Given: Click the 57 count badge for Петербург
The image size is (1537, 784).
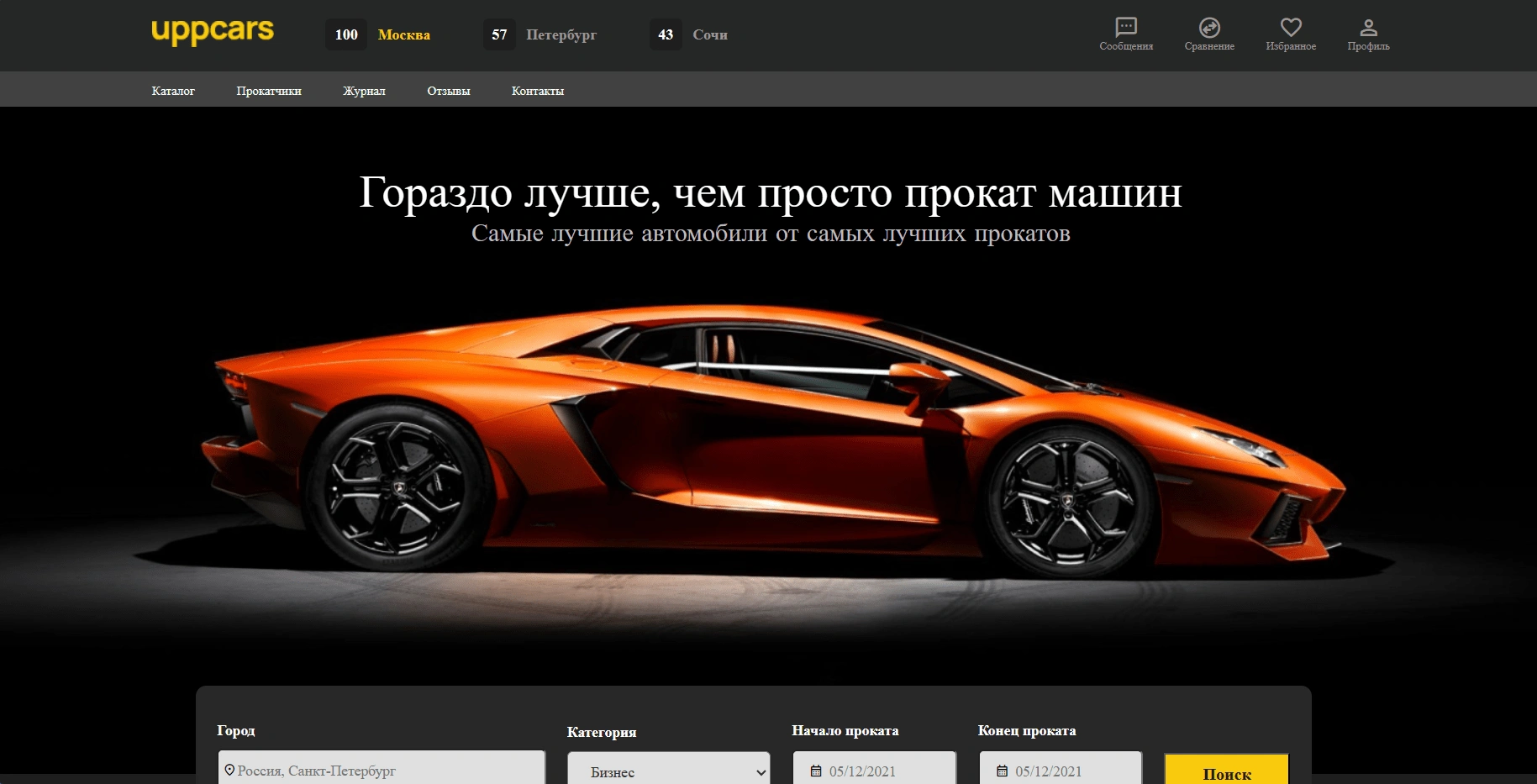Looking at the screenshot, I should coord(499,34).
